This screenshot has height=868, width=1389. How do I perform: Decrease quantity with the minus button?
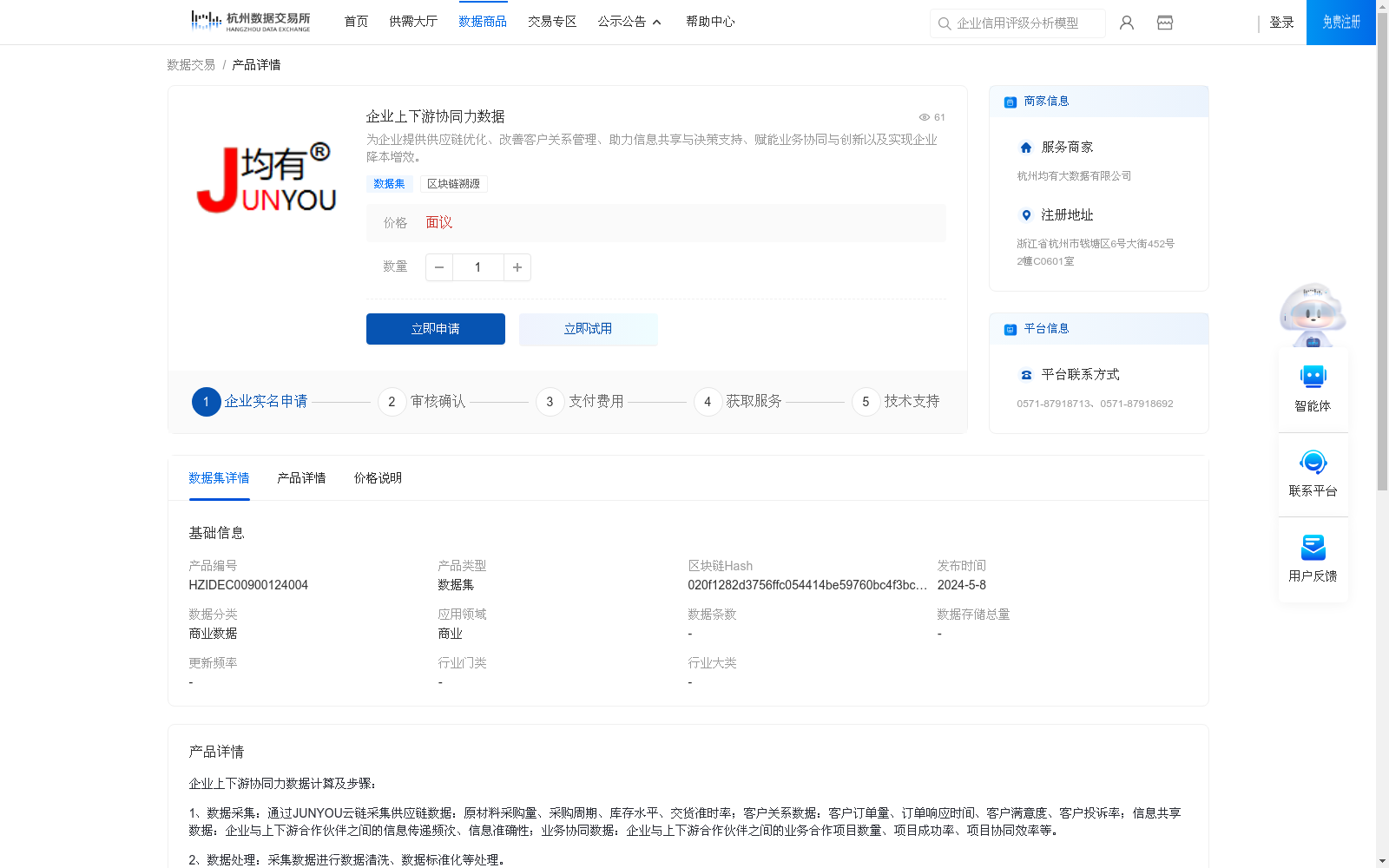click(439, 267)
